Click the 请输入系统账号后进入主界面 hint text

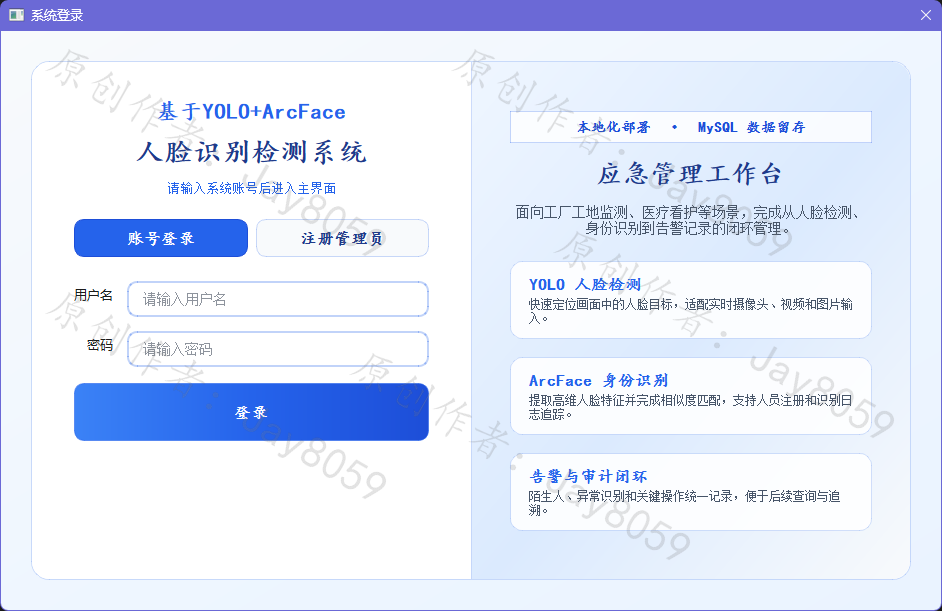[251, 188]
